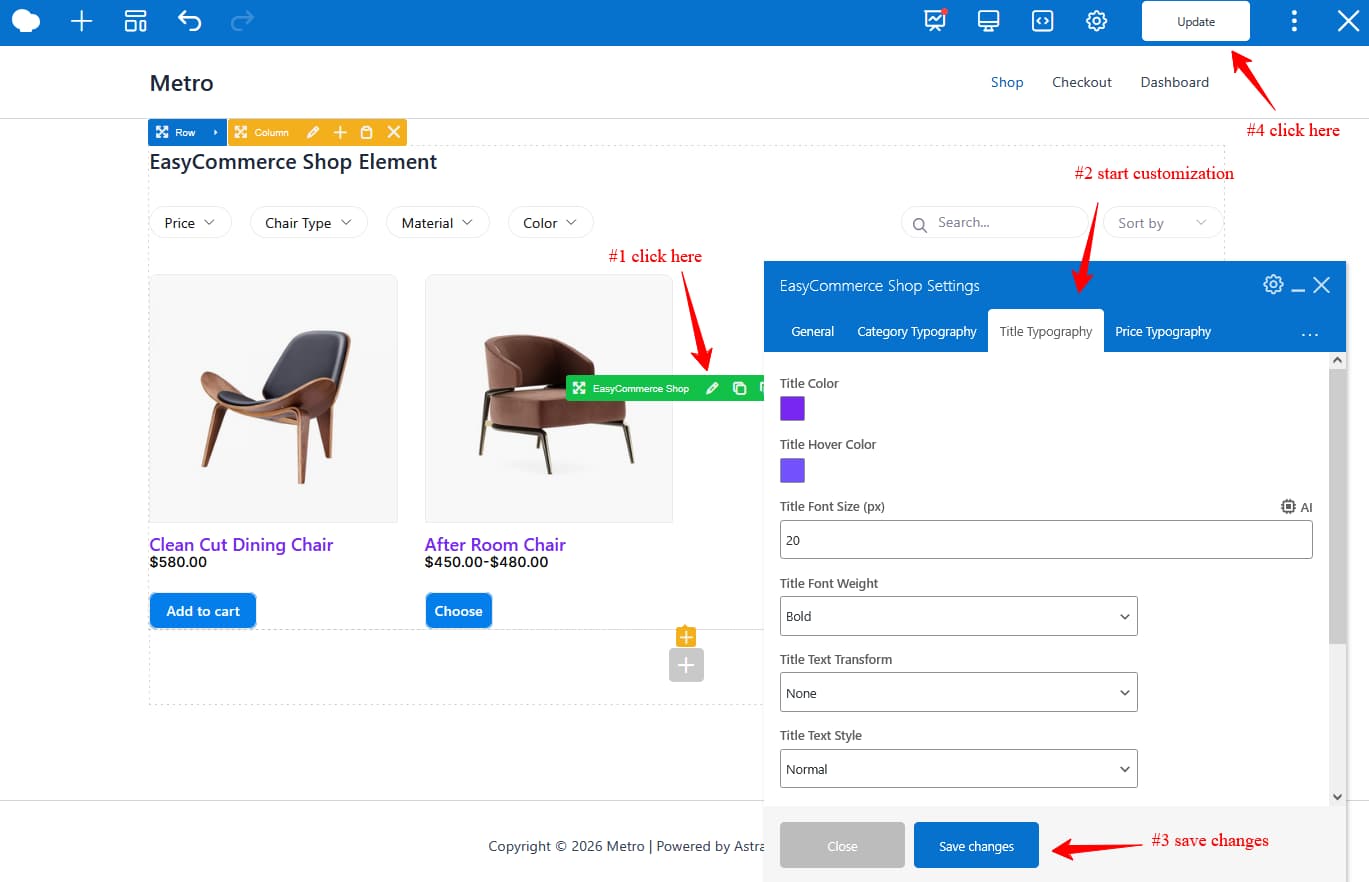
Task: Open settings gear in the EasyCommerce Shop Settings header
Action: (x=1273, y=284)
